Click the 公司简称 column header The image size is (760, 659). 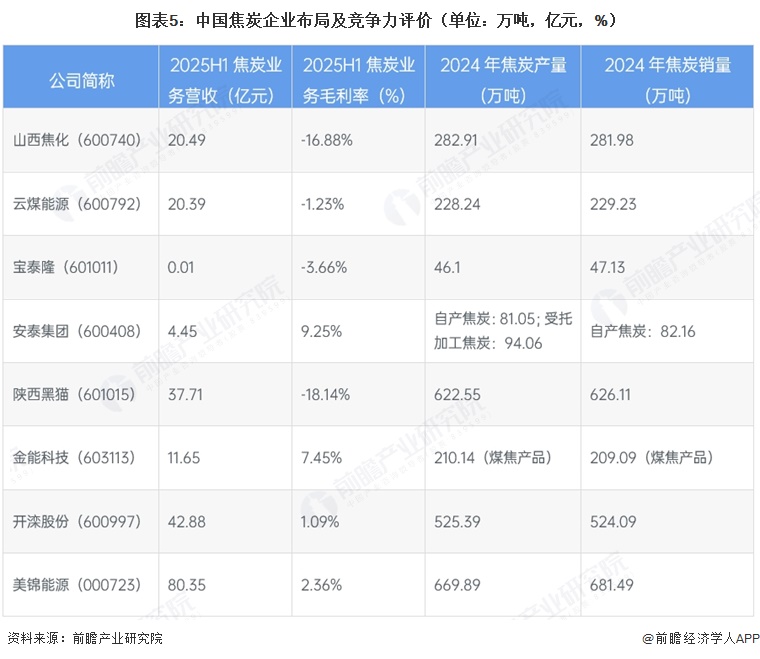pos(81,77)
